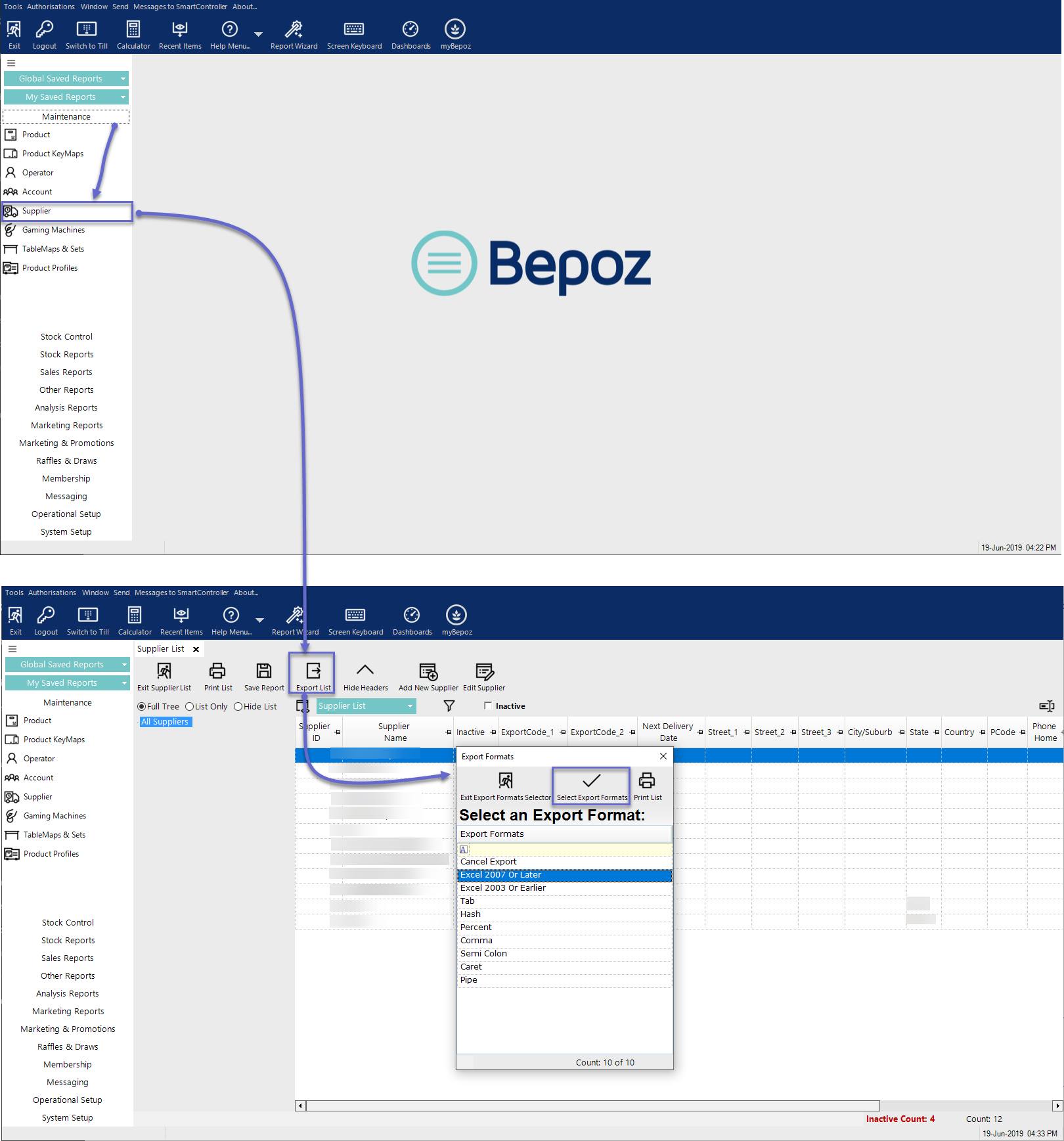Viewport: 1064px width, 1141px height.
Task: Click the filter funnel icon
Action: [449, 706]
